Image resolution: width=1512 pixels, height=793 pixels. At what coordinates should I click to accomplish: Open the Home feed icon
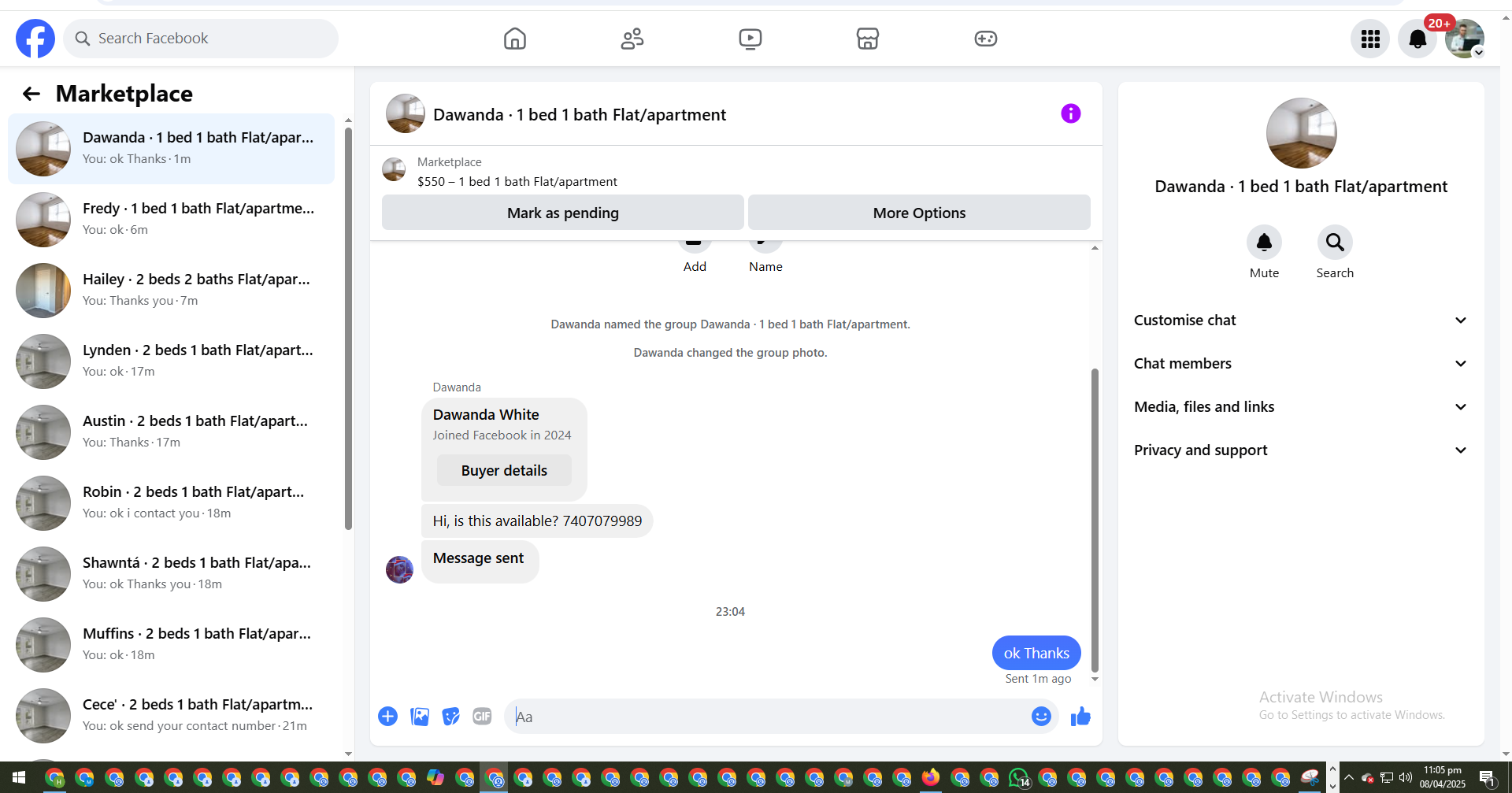pyautogui.click(x=515, y=39)
